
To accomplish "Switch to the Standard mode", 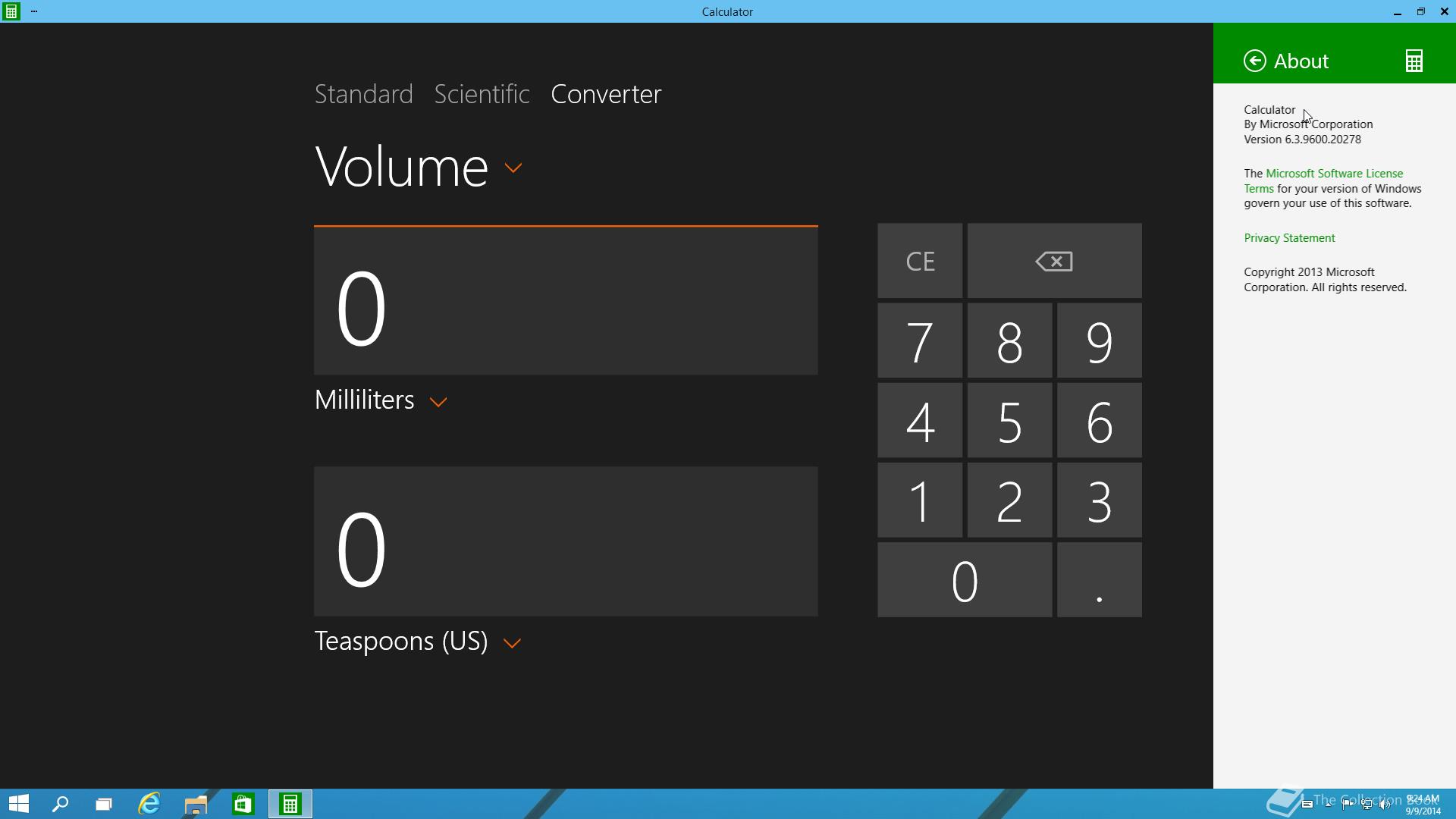I will pyautogui.click(x=364, y=94).
